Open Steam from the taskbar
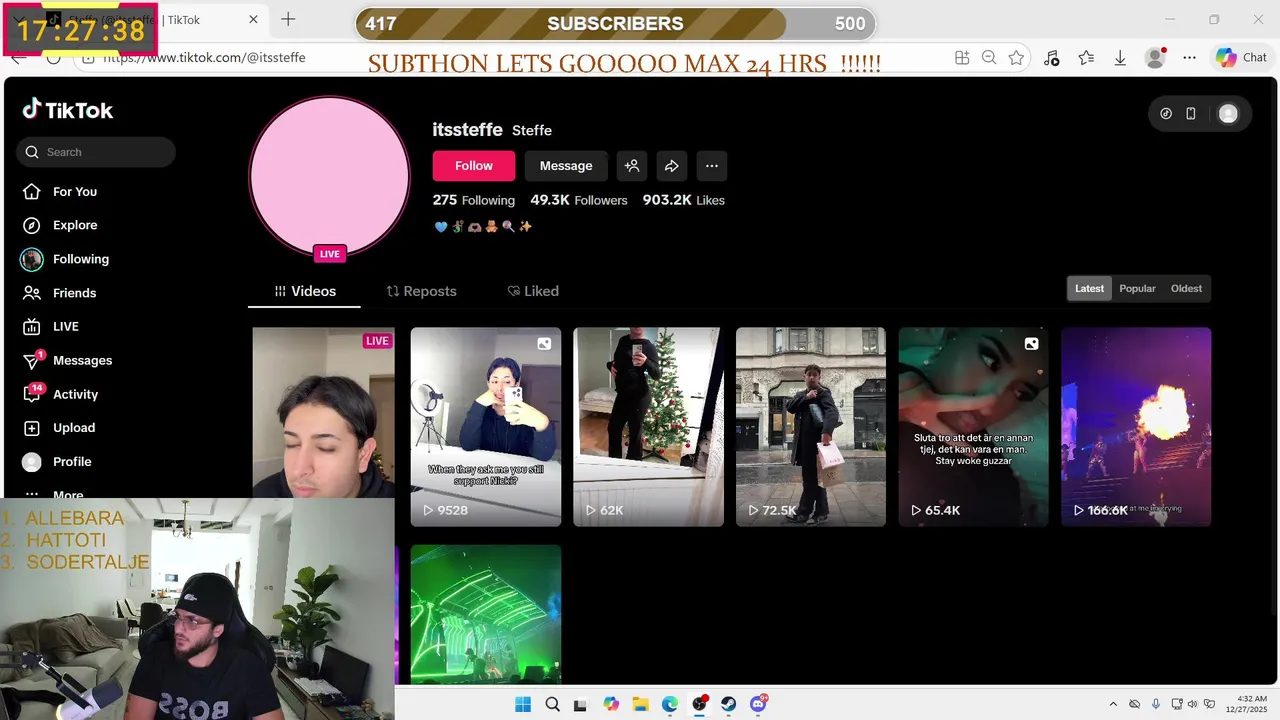1280x720 pixels. [729, 704]
